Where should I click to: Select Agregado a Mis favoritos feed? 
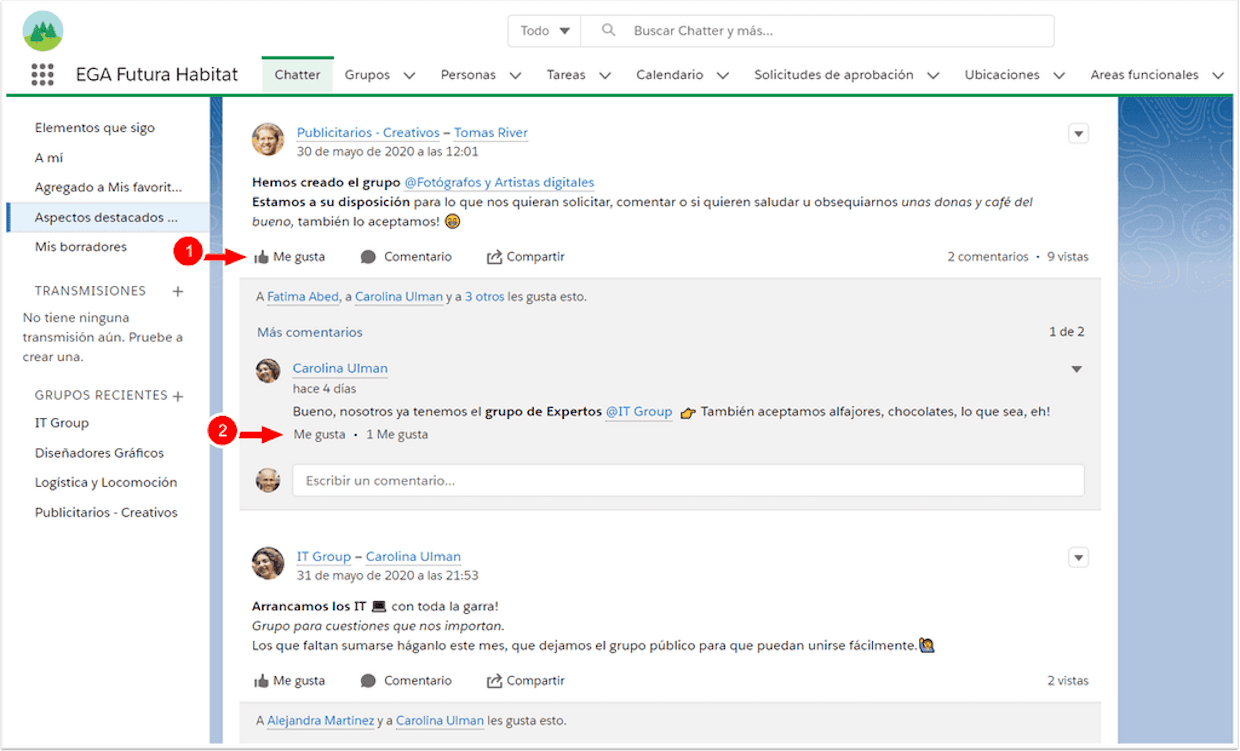tap(108, 187)
